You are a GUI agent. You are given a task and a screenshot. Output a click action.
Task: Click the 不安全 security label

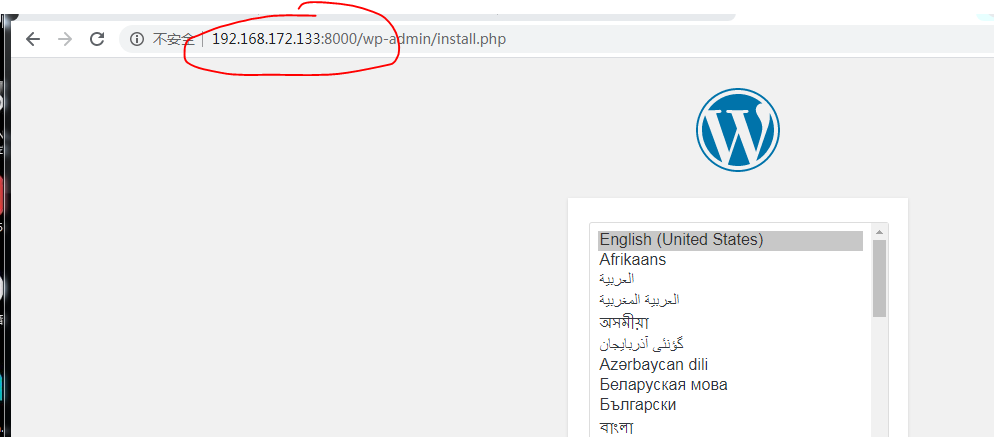[x=173, y=39]
